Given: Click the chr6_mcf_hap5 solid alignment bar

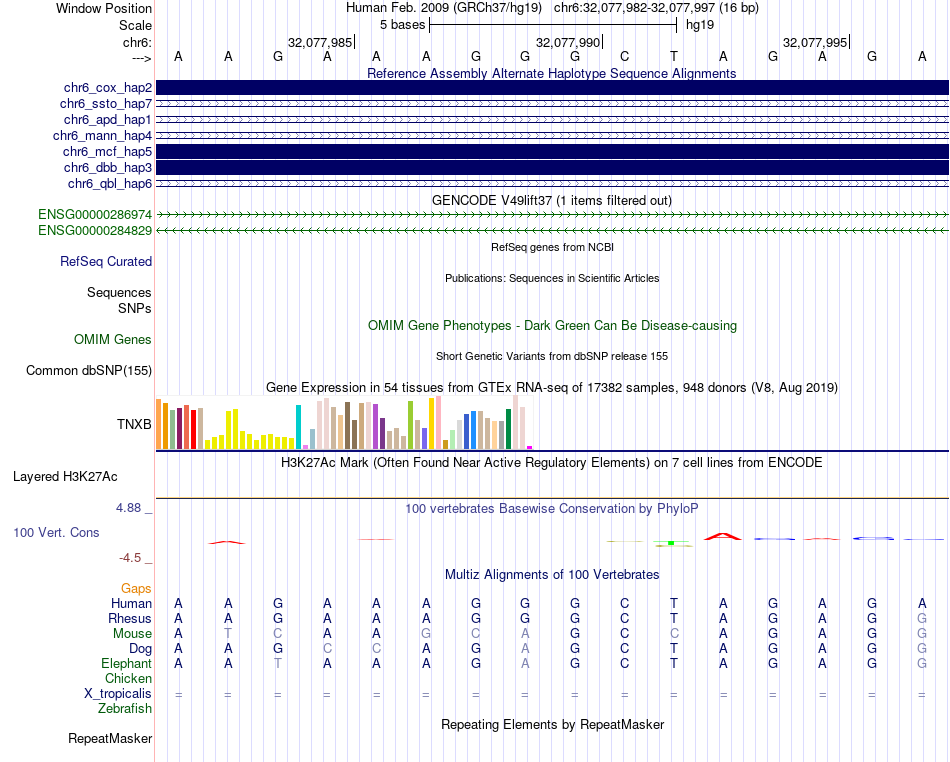Looking at the screenshot, I should [552, 151].
